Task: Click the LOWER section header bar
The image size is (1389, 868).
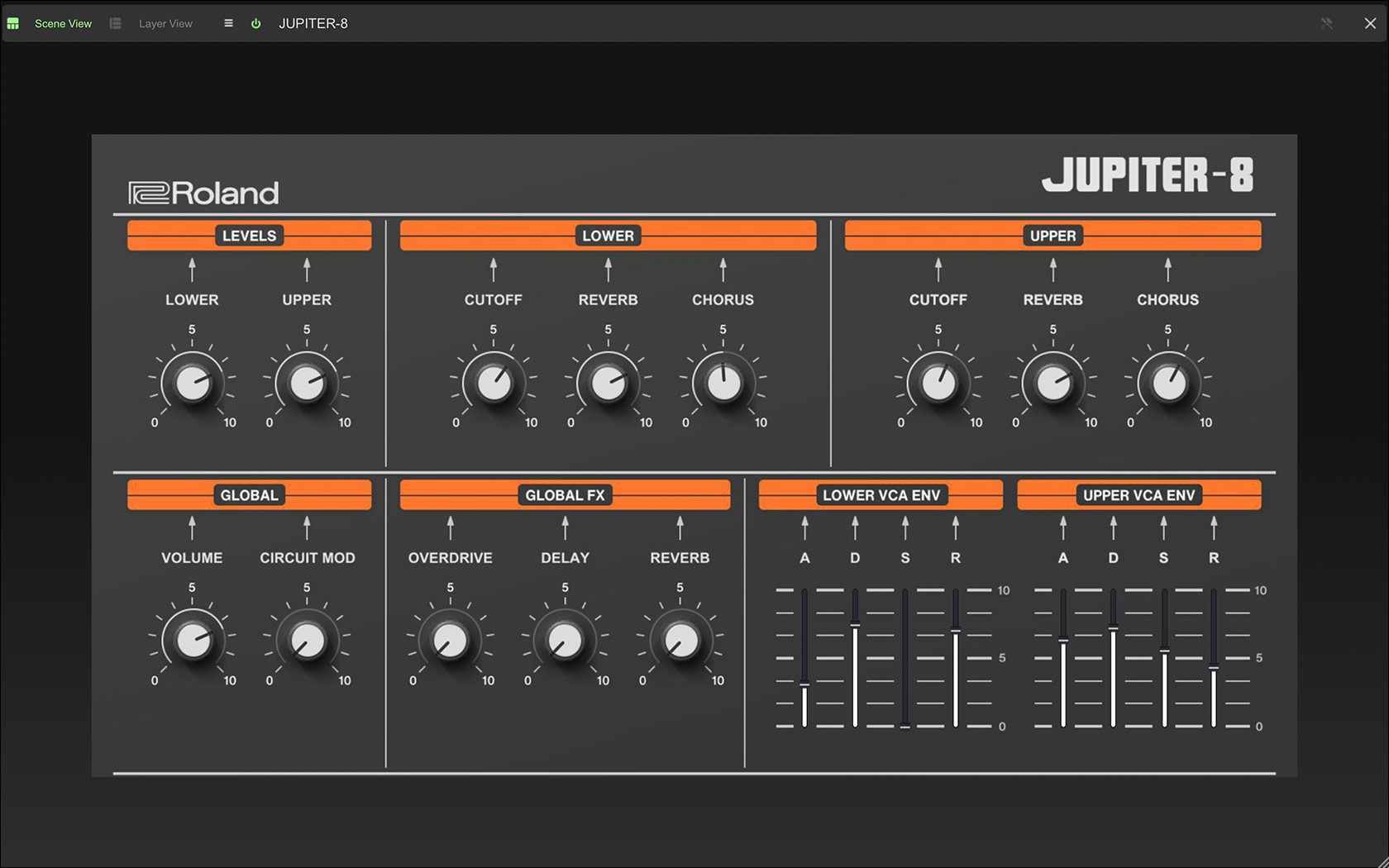Action: pos(608,236)
